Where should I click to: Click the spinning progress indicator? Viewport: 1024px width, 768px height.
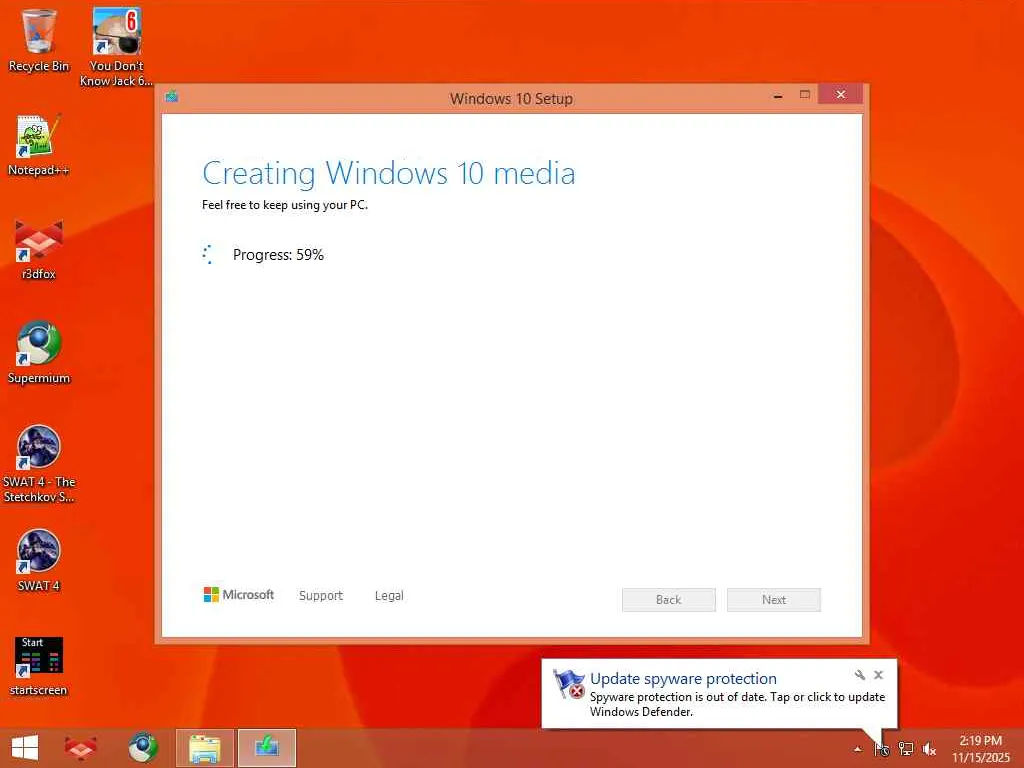coord(208,255)
